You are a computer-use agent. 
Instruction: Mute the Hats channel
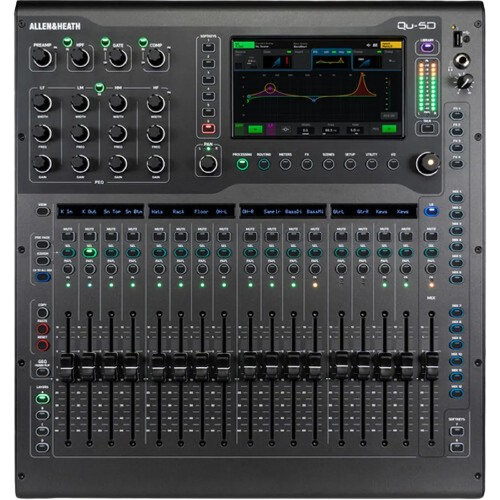[159, 236]
